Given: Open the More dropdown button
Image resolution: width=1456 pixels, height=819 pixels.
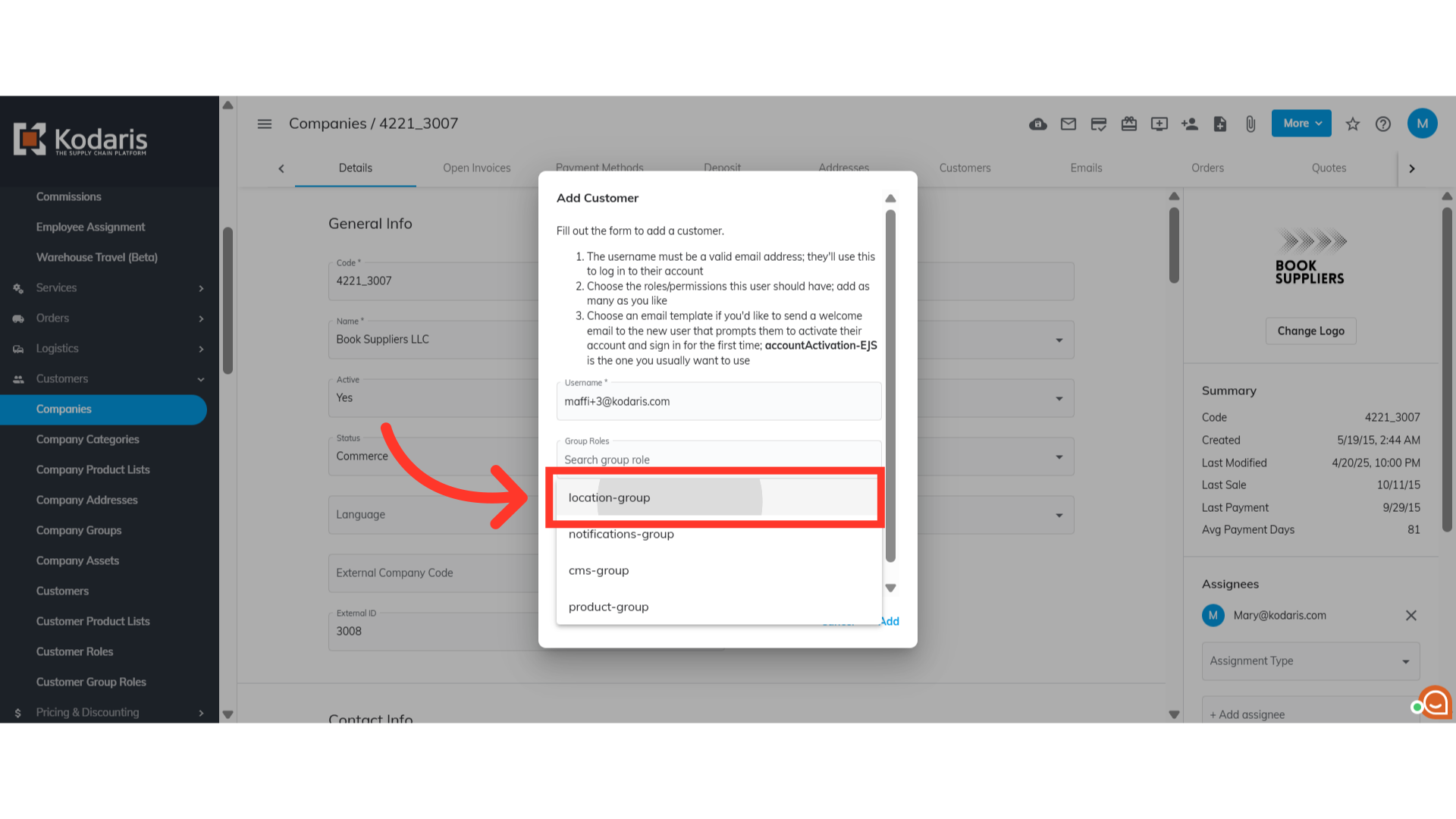Looking at the screenshot, I should pyautogui.click(x=1301, y=124).
